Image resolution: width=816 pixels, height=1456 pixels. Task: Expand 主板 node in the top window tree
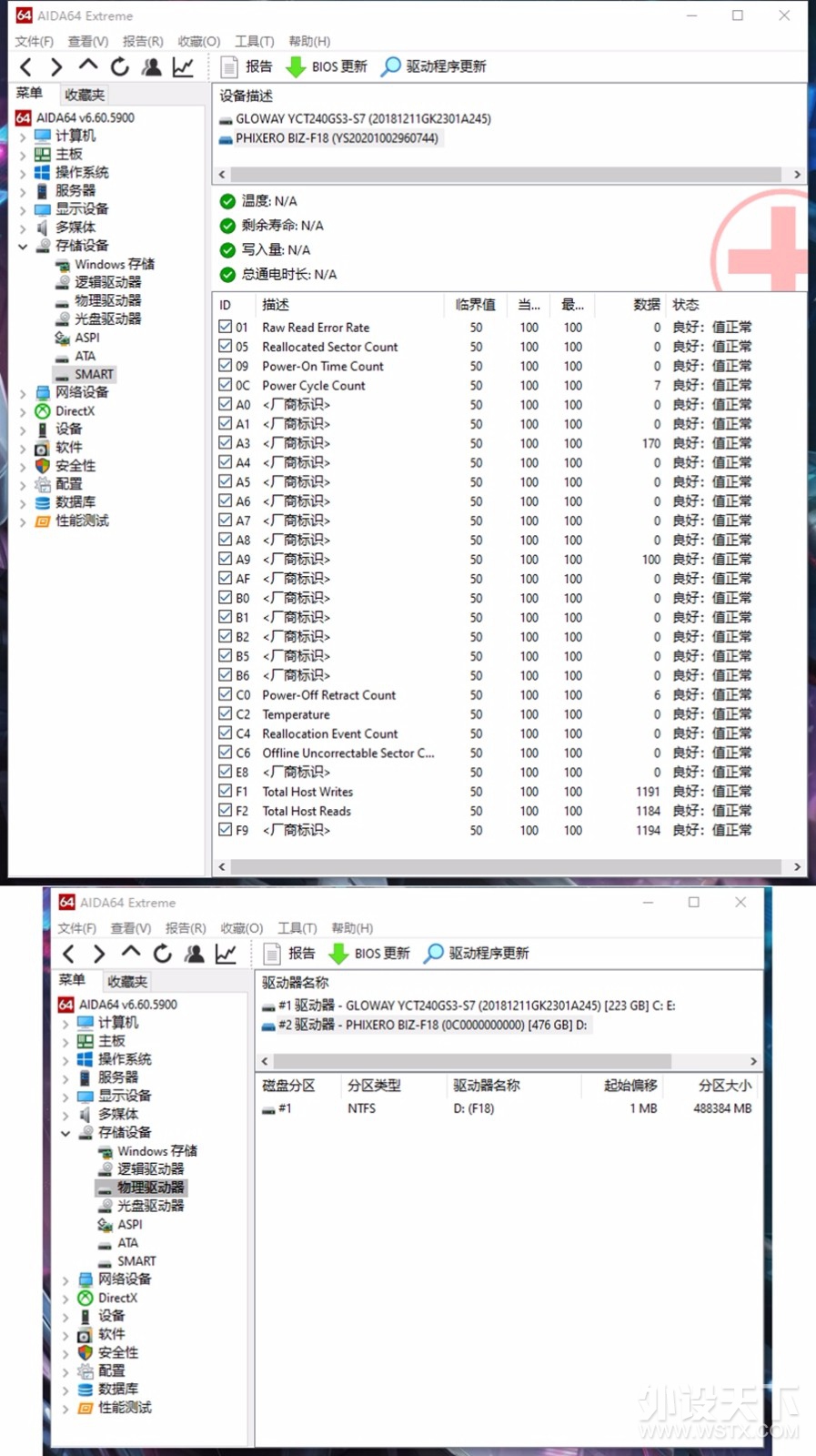23,155
